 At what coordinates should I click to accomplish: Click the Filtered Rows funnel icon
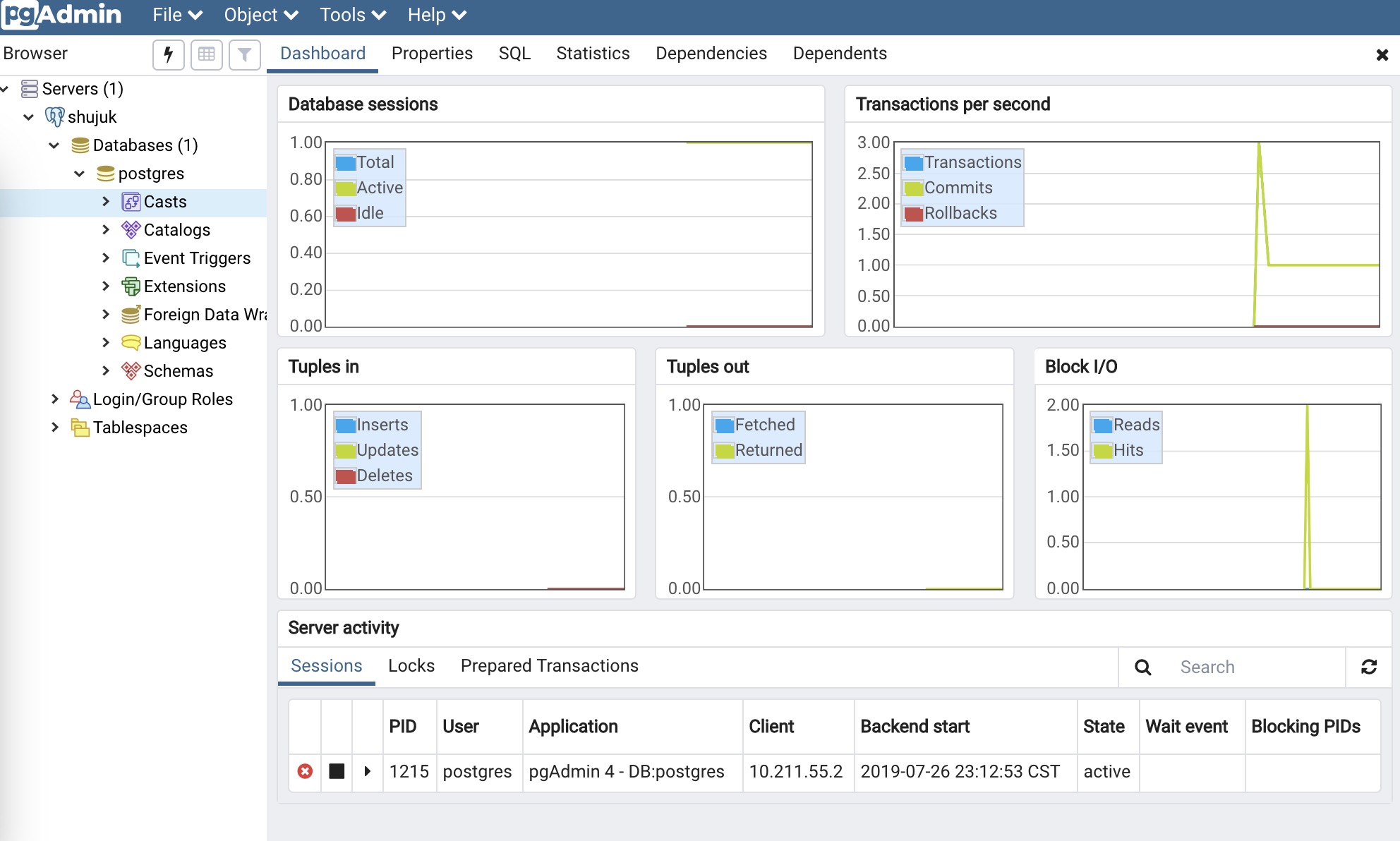(244, 54)
